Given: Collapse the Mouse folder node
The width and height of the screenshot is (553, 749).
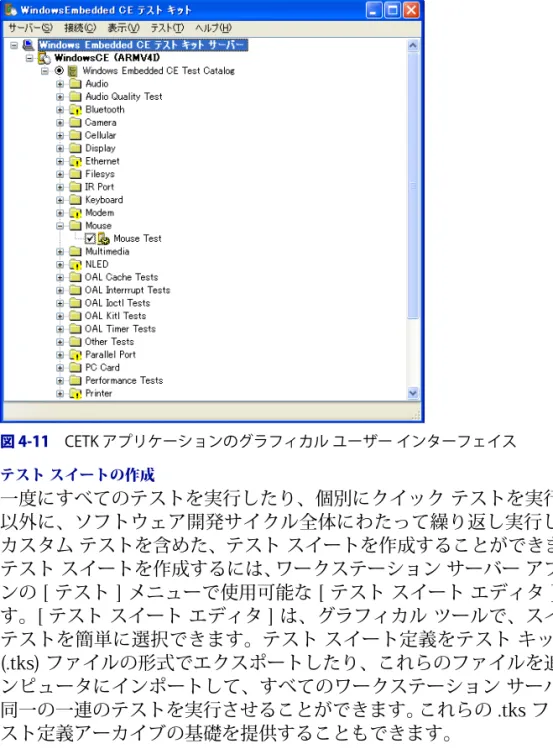Looking at the screenshot, I should 60,226.
